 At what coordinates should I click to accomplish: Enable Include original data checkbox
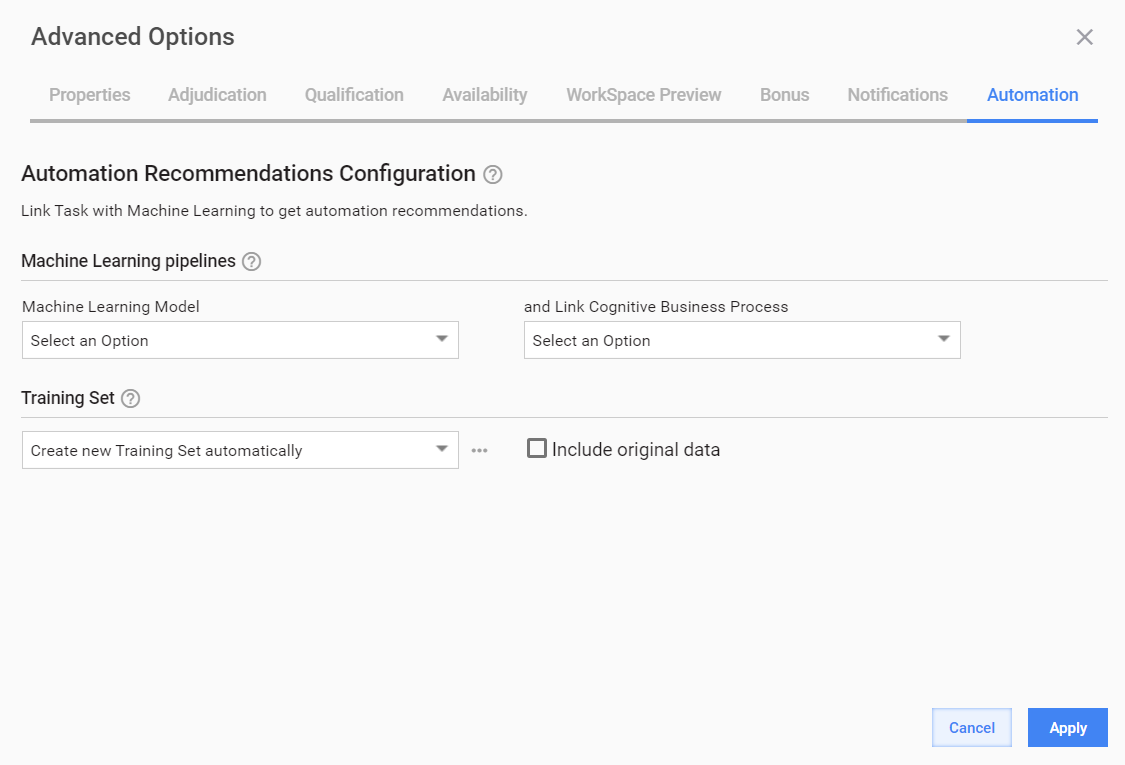coord(537,449)
